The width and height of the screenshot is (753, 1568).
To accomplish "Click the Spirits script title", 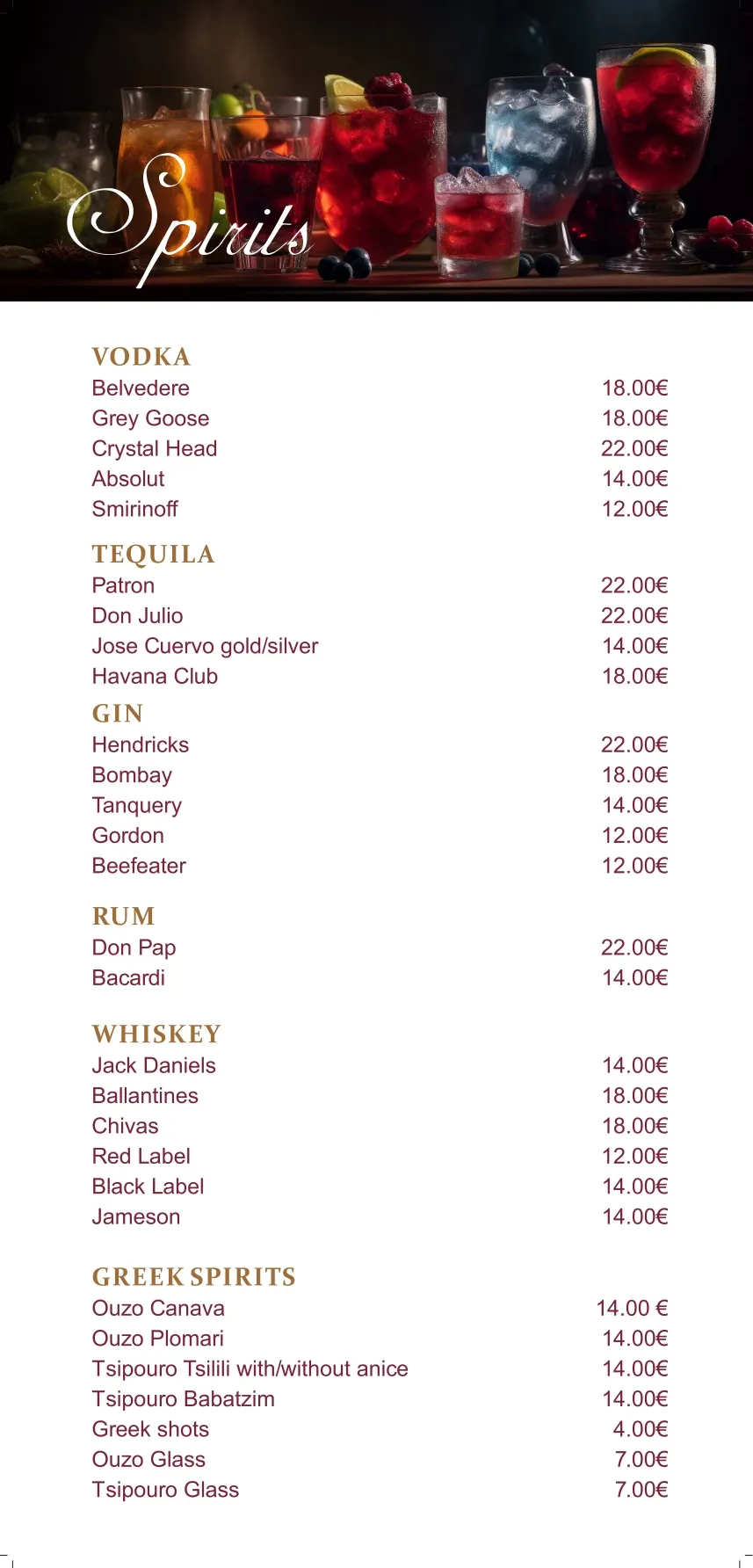I will coord(189,220).
